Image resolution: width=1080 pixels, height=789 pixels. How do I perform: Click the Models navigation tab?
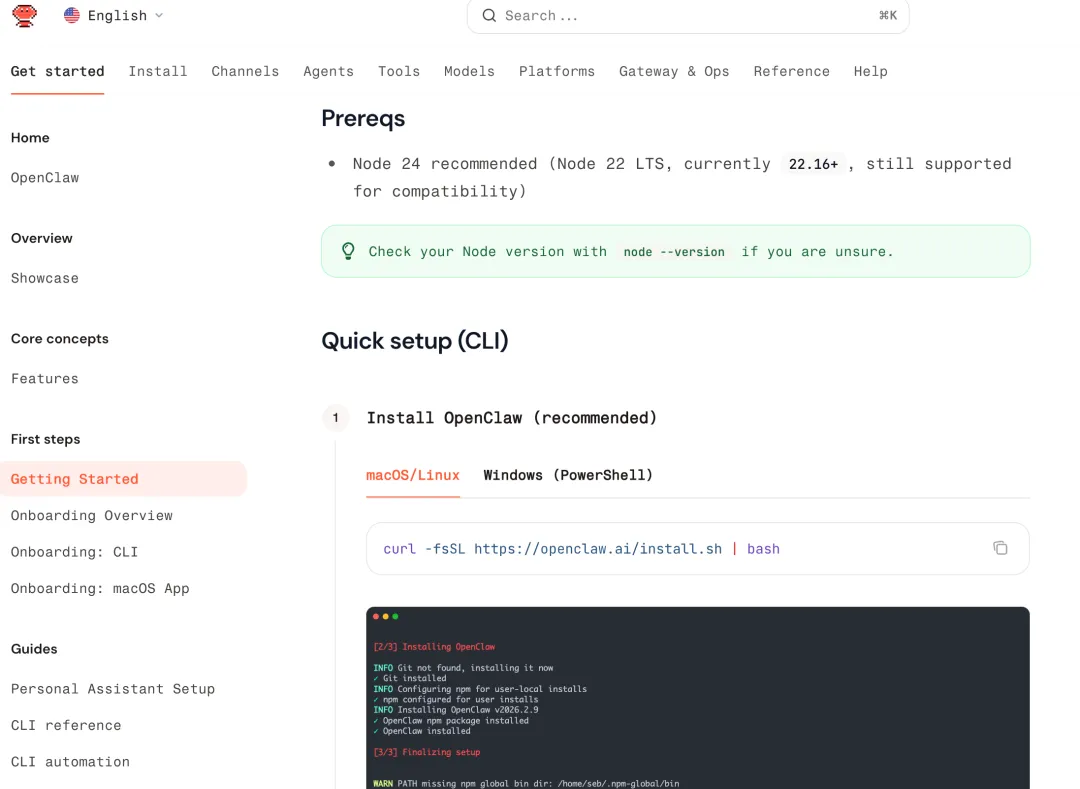(469, 71)
